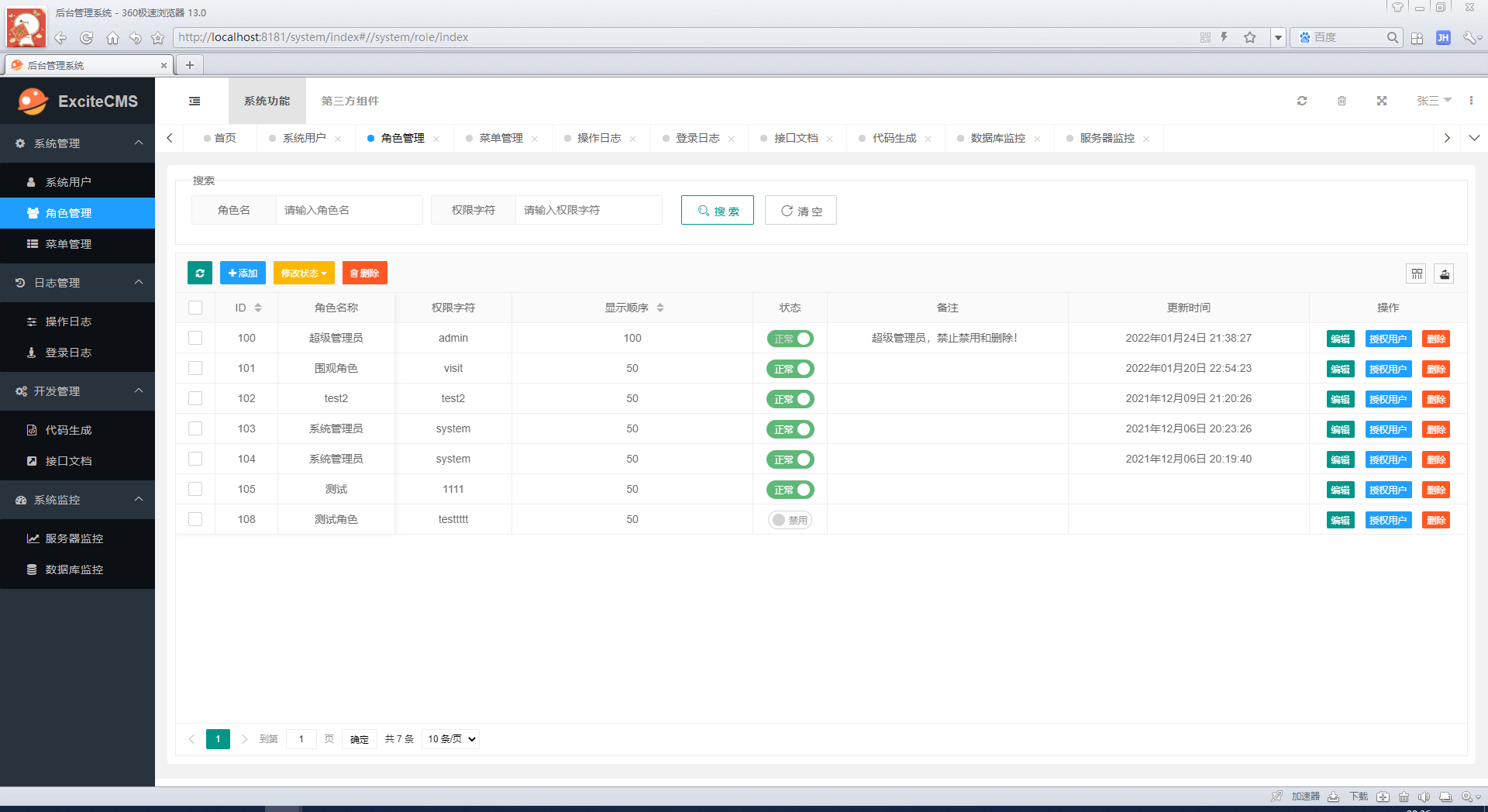Click the trash icon in the top header

(x=1342, y=101)
